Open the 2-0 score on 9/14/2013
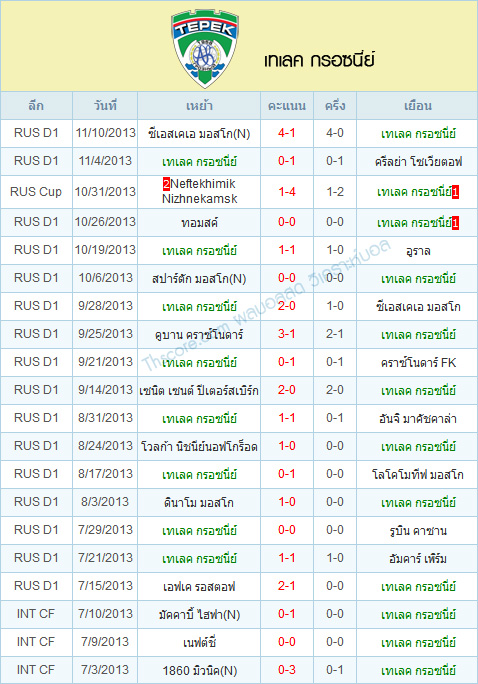Screen dimensions: 478x684 click(287, 390)
